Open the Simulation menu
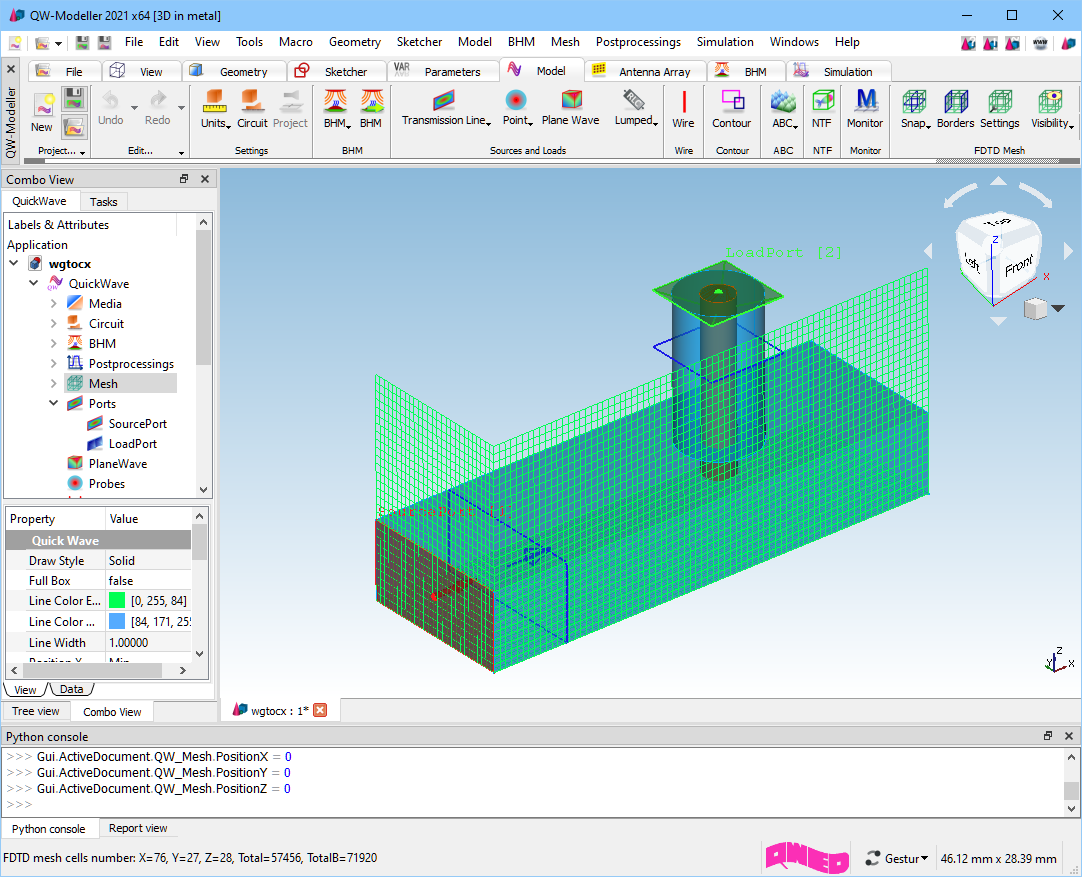 click(725, 42)
